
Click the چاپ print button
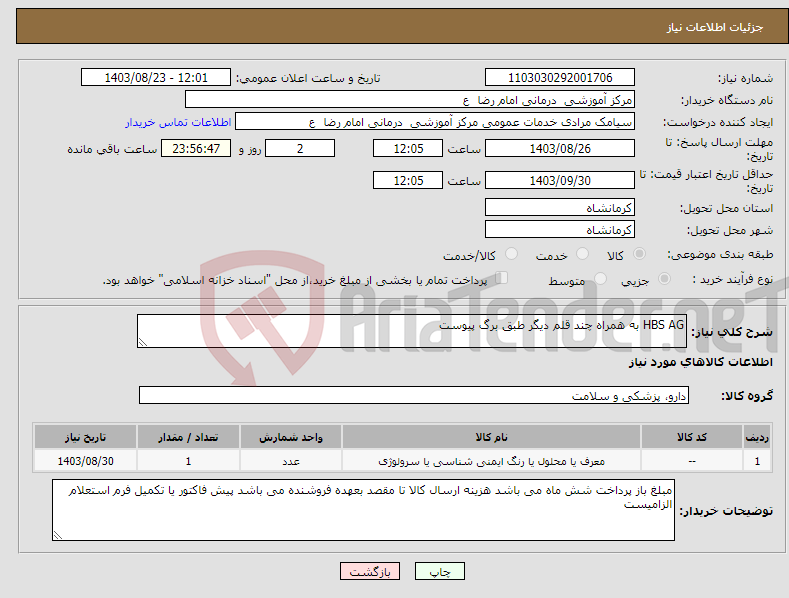pyautogui.click(x=440, y=571)
